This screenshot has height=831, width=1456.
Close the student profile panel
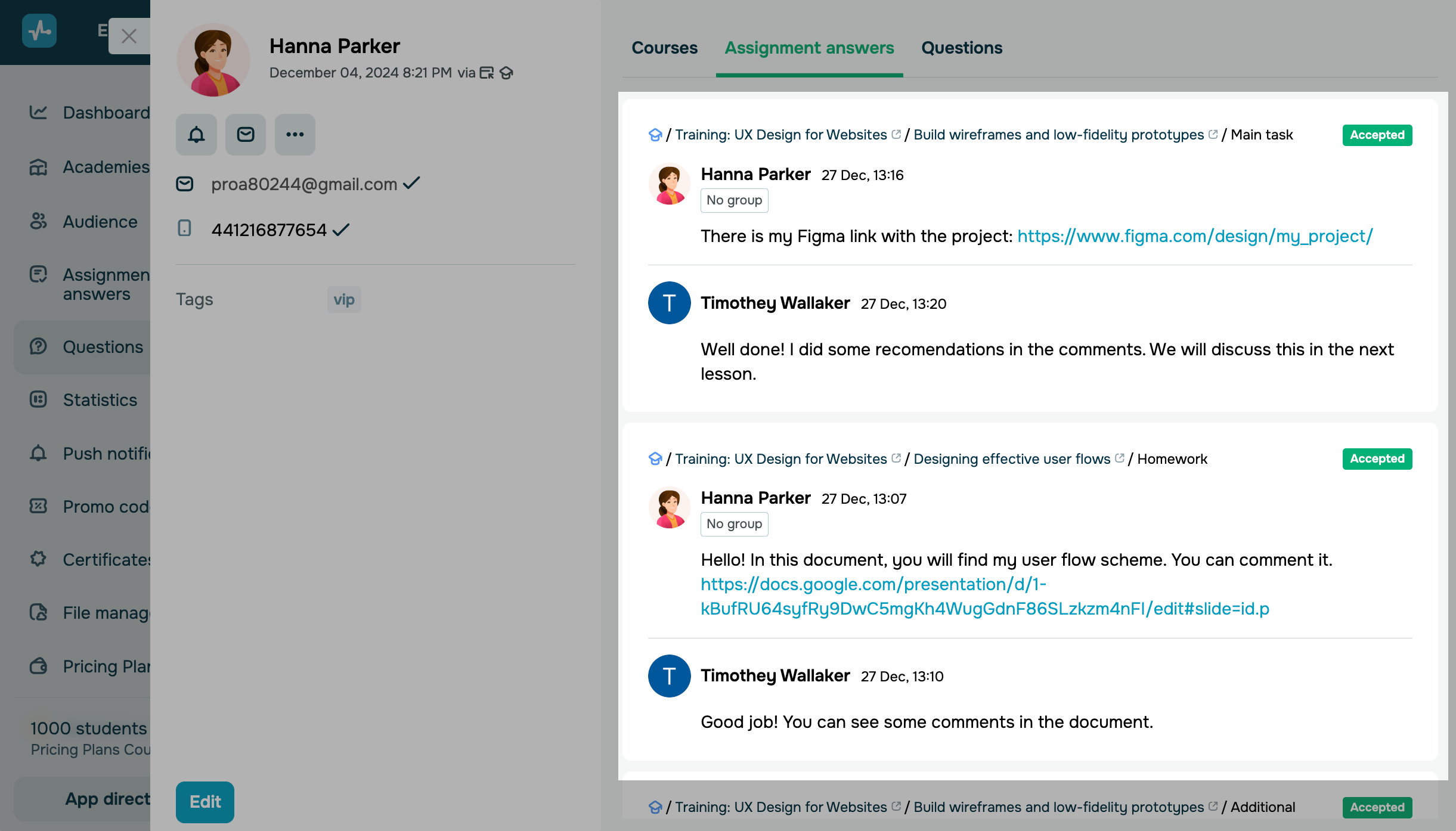[129, 36]
